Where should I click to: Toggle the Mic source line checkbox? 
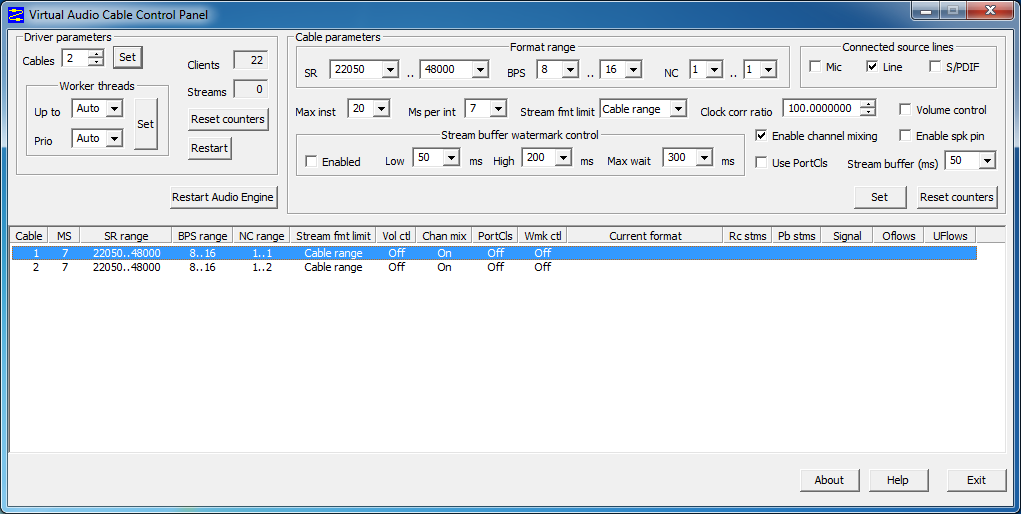815,66
